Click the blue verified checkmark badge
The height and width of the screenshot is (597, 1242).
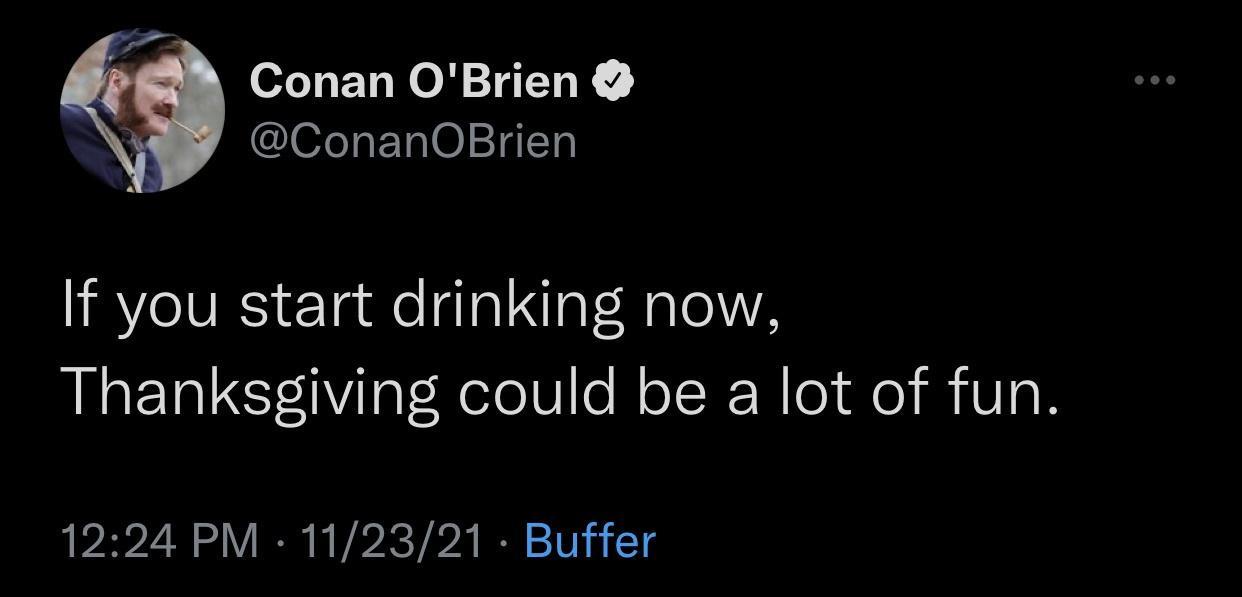(614, 81)
